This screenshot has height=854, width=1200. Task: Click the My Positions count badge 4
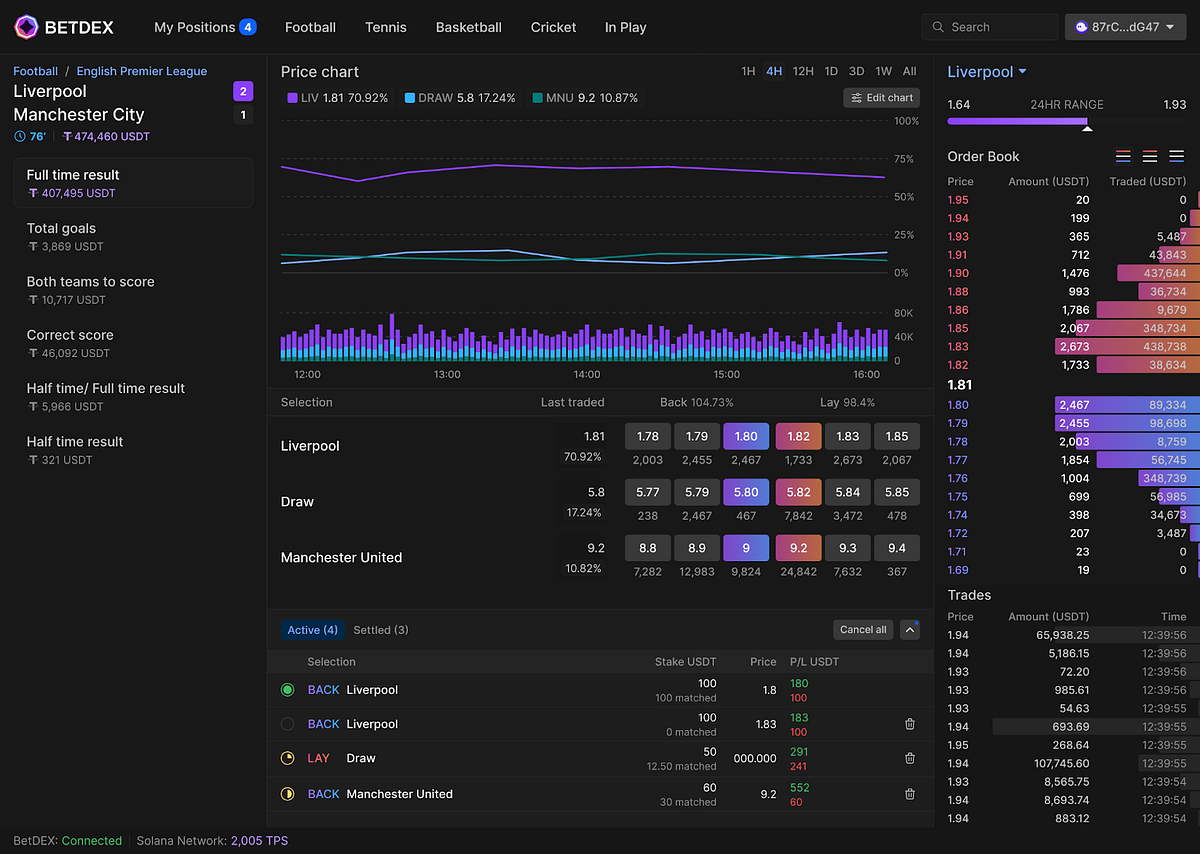[x=248, y=27]
